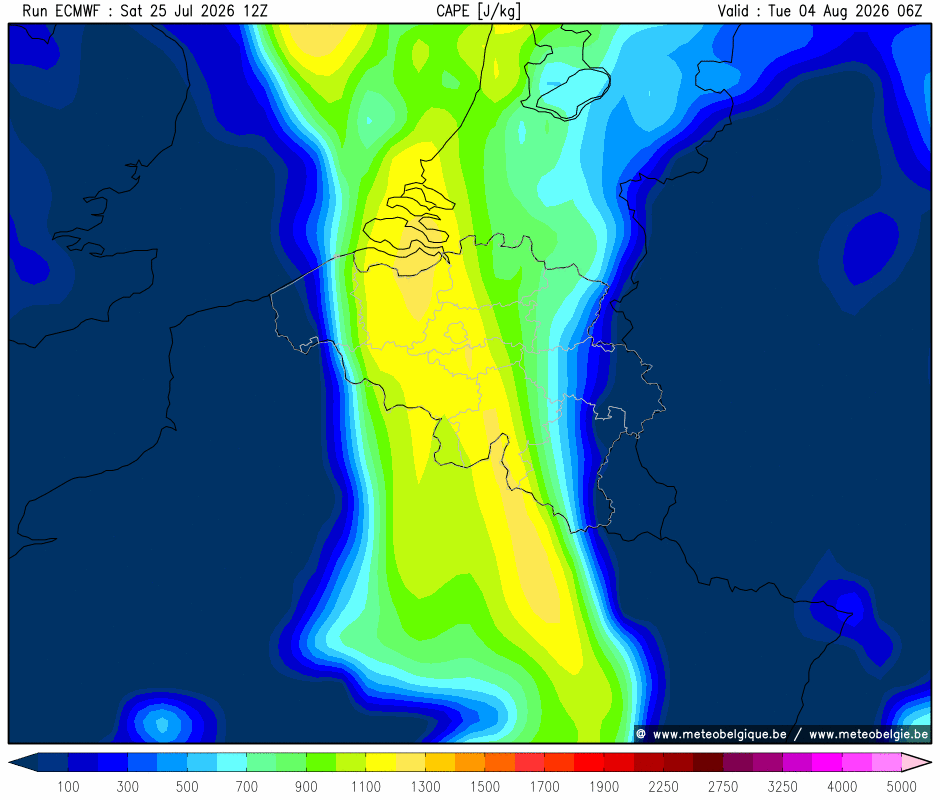Click the dark navy under-100 arrow on colorbar

tap(23, 762)
